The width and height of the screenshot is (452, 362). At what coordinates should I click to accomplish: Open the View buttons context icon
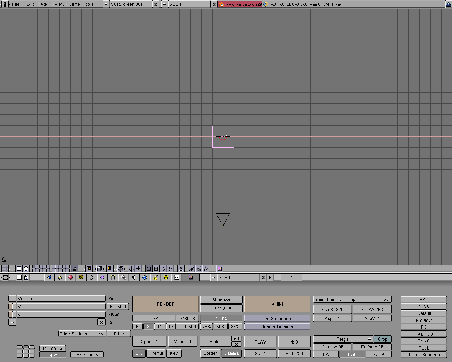click(49, 277)
